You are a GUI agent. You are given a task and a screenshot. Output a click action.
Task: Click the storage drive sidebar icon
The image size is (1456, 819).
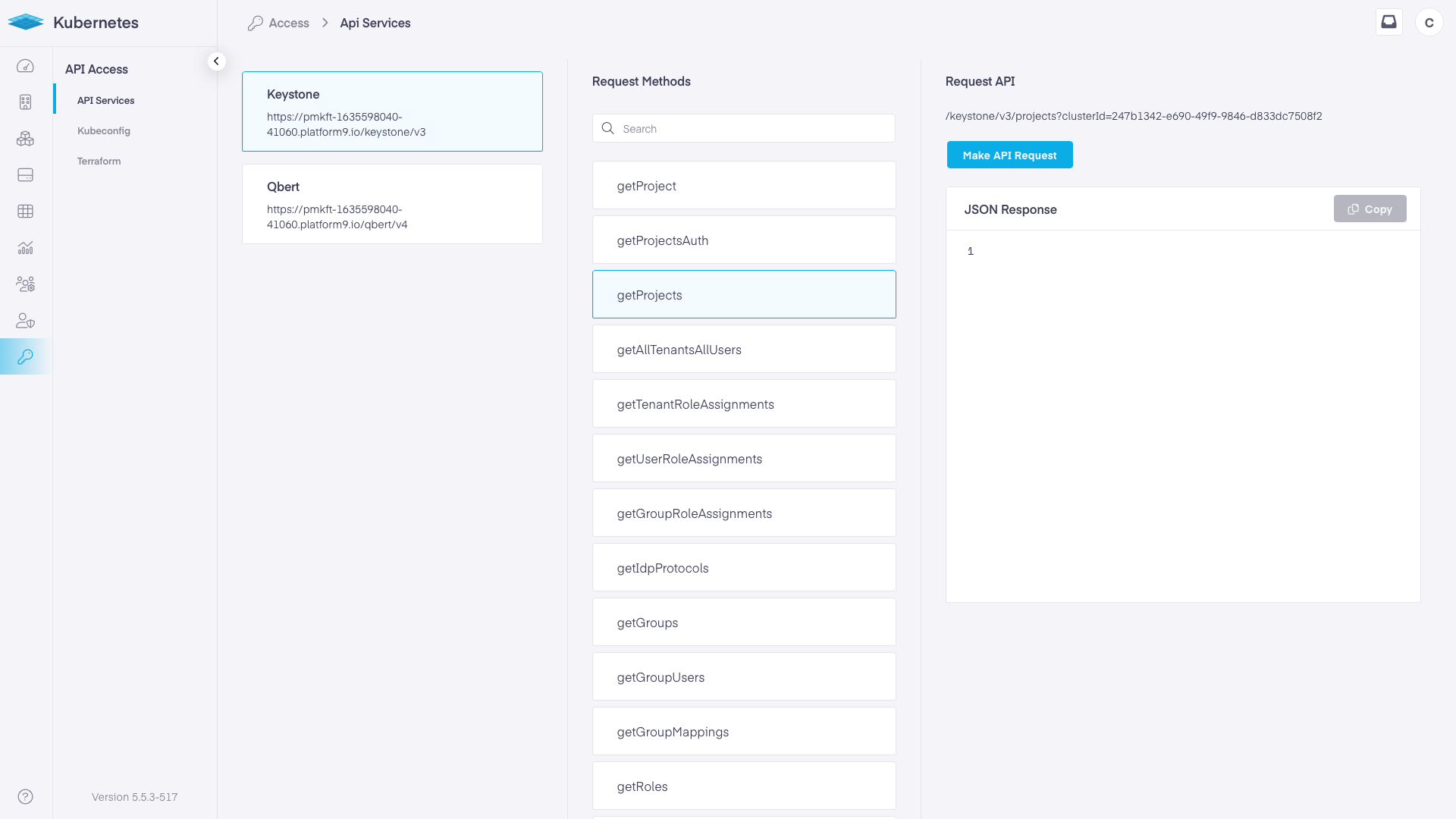pyautogui.click(x=25, y=175)
